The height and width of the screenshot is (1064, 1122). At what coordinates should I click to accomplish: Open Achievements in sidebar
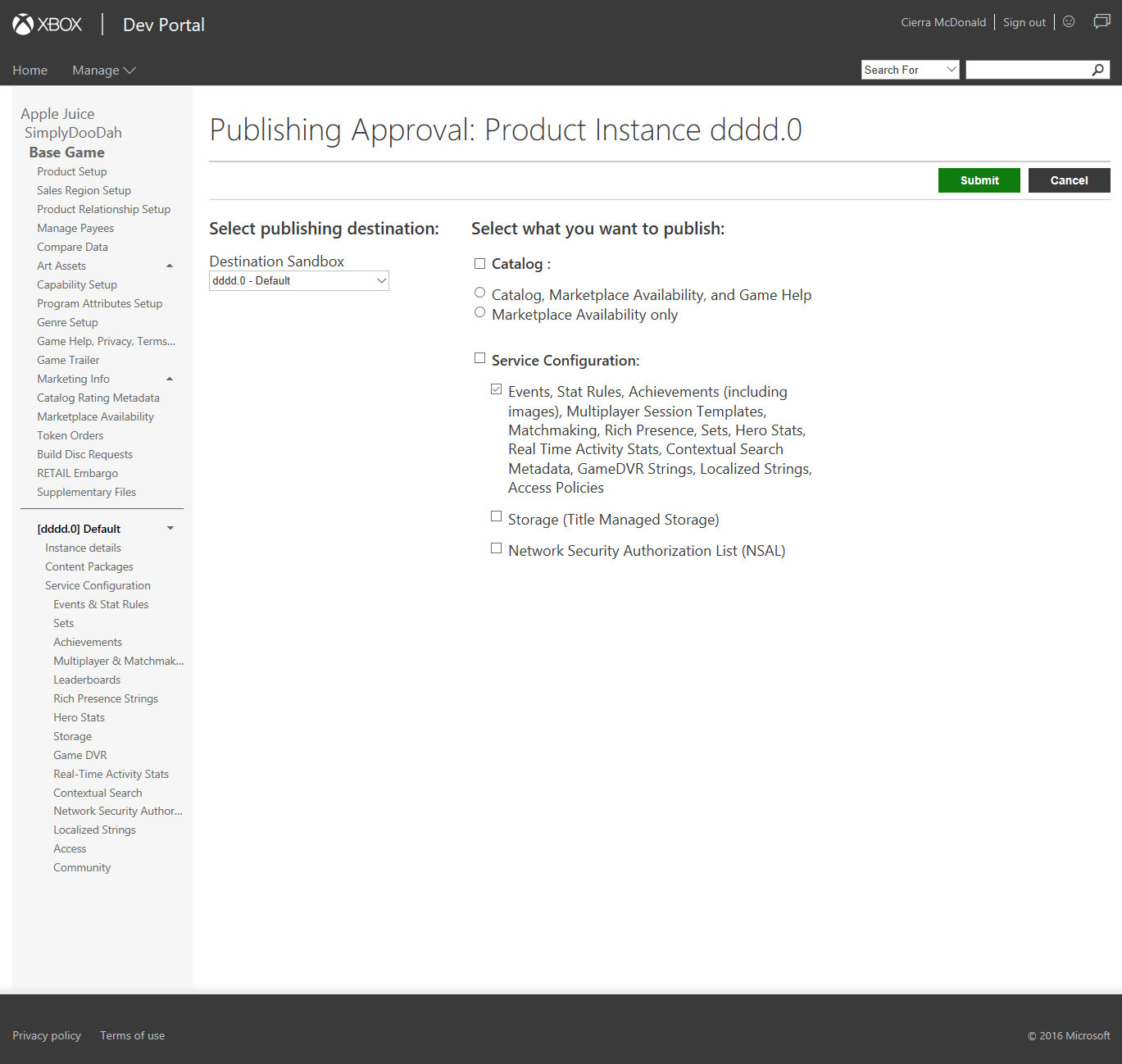point(88,642)
